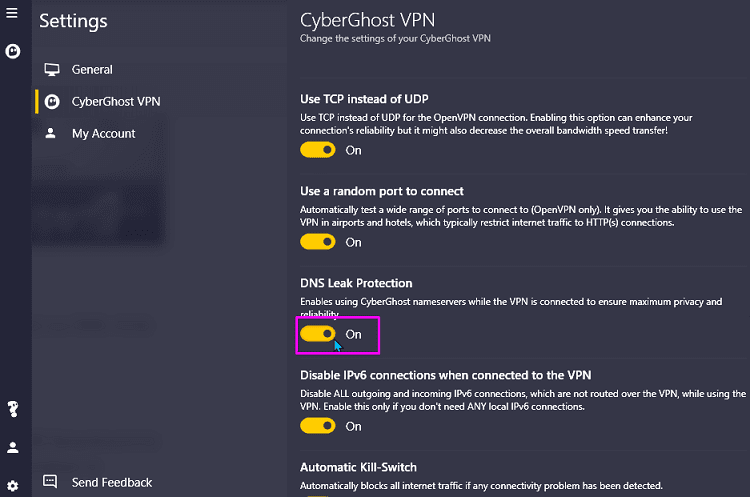Disable the Use TCP instead of UDP toggle
The image size is (750, 497).
(318, 150)
